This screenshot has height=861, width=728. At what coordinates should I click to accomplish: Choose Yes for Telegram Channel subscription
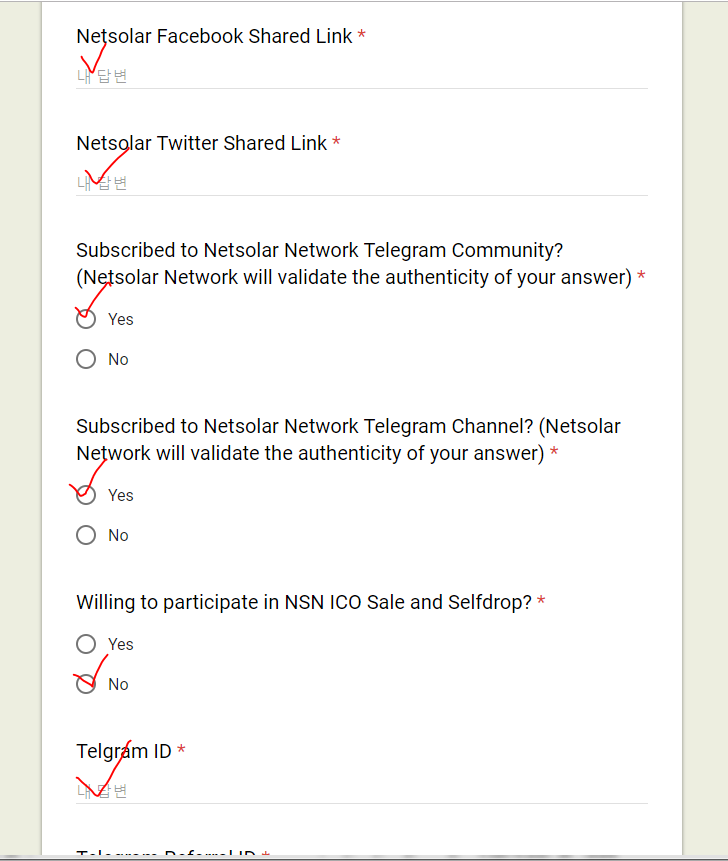[87, 496]
